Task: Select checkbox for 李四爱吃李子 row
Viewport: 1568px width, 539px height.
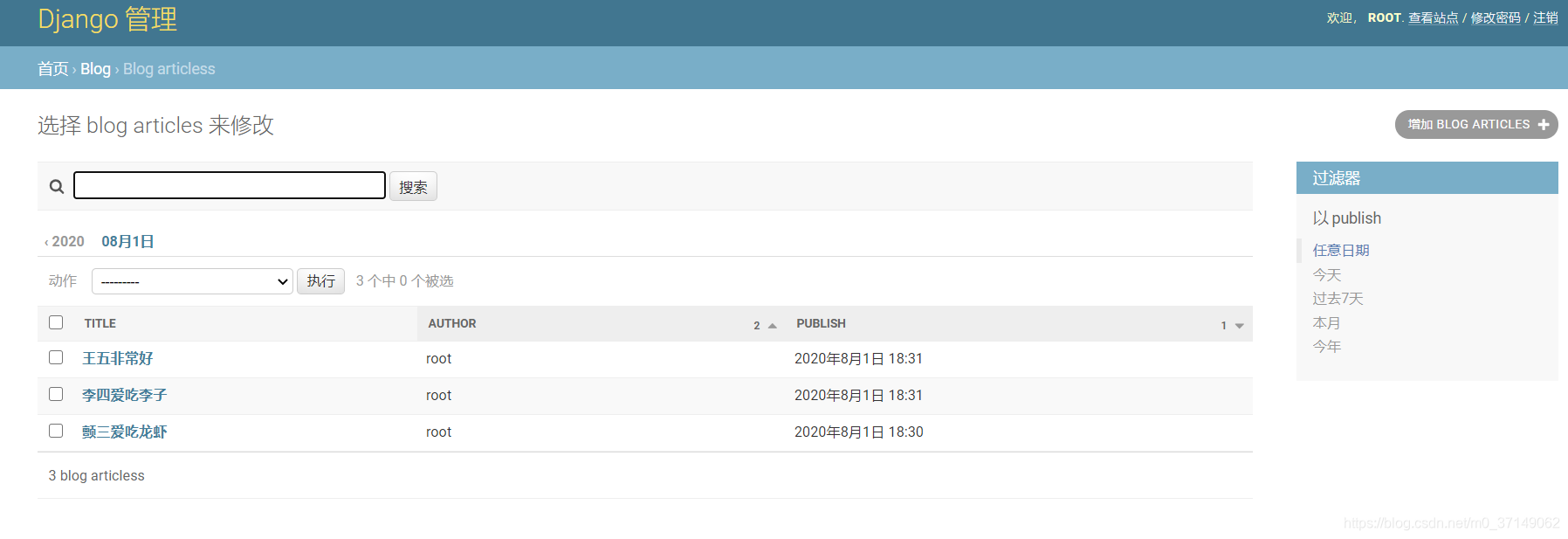Action: 56,394
